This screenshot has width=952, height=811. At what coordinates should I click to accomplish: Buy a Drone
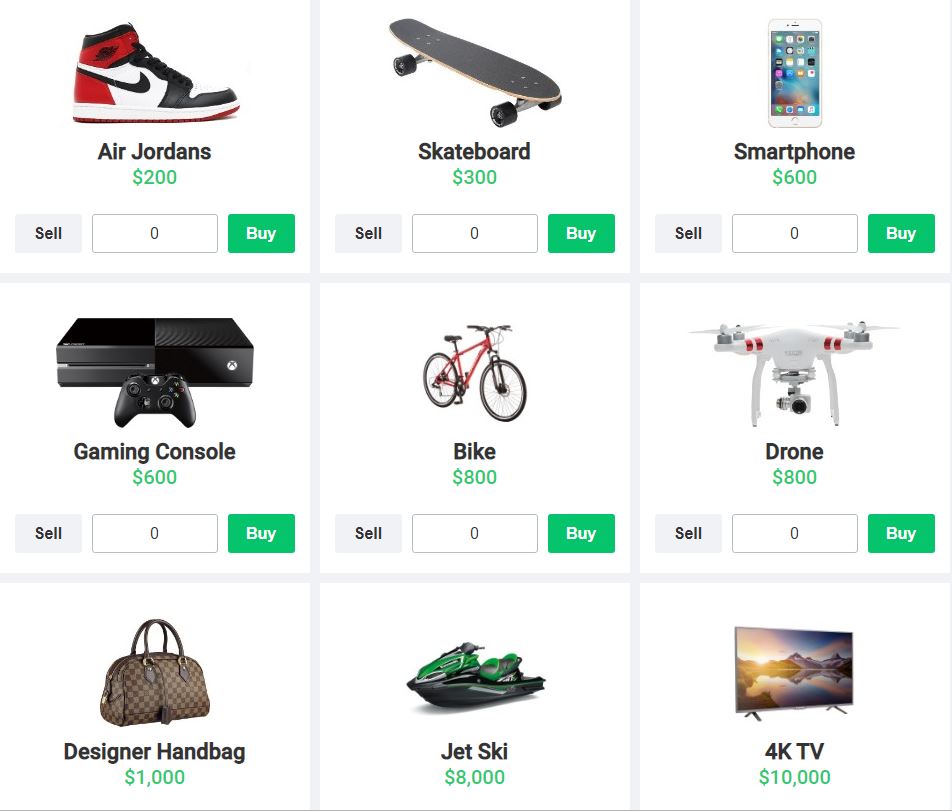click(x=901, y=533)
